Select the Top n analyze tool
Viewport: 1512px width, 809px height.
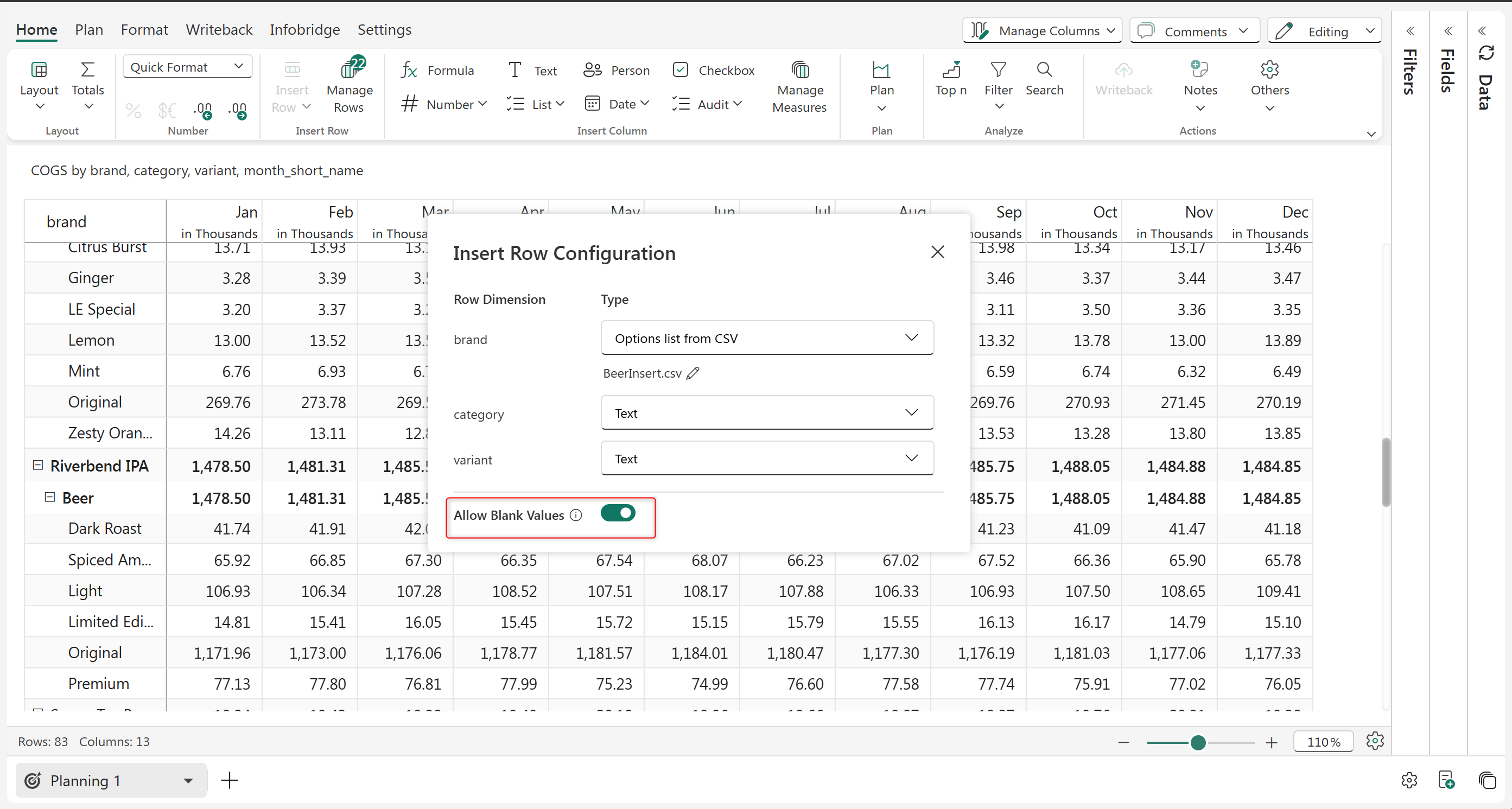[x=950, y=79]
